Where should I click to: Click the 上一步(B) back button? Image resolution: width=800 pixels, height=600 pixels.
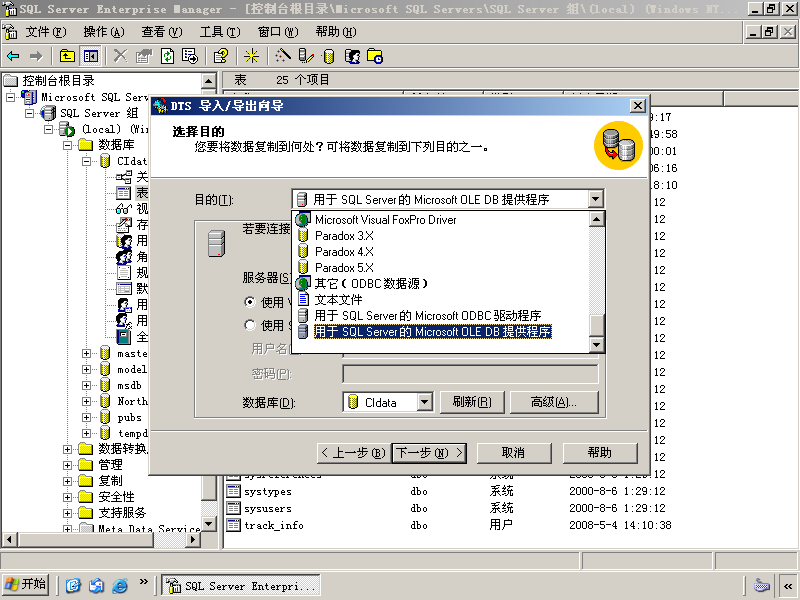tap(354, 453)
